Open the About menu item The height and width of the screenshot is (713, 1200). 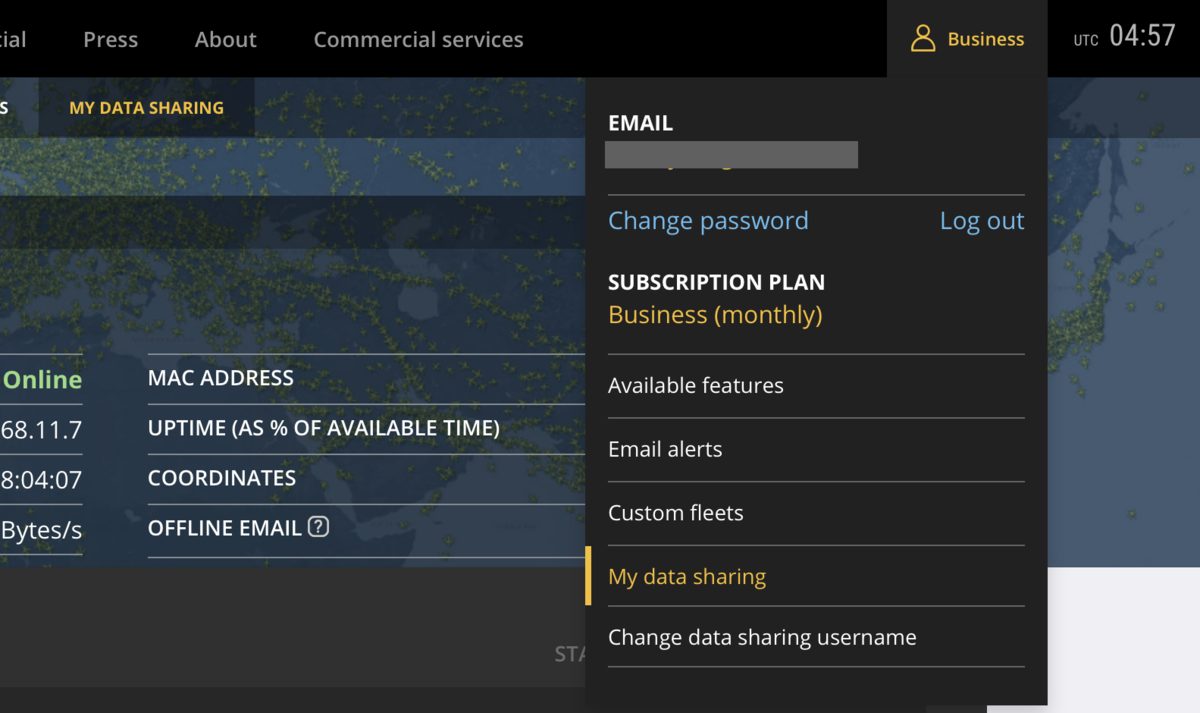tap(226, 39)
